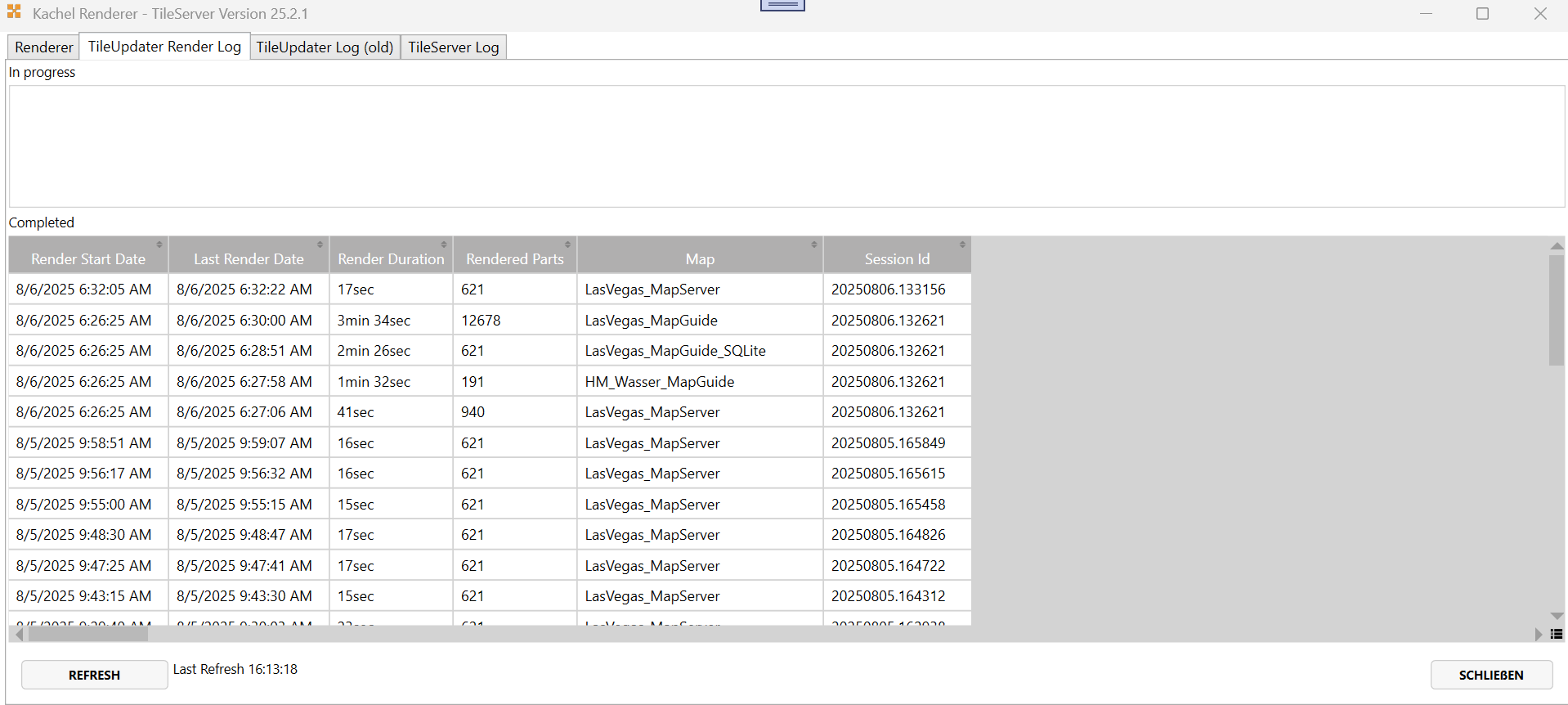Sort by Render Start Date column
1568x705 pixels.
point(88,255)
